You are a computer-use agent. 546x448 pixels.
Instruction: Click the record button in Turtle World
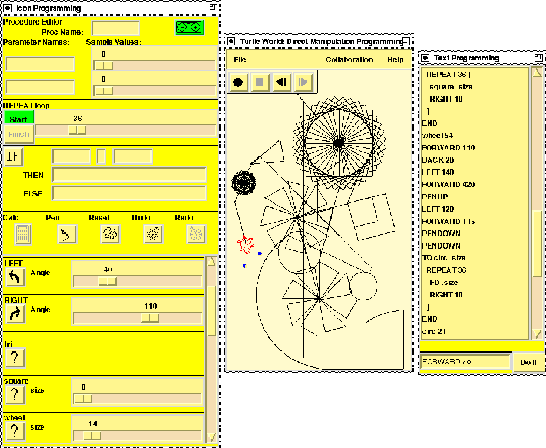[x=238, y=82]
